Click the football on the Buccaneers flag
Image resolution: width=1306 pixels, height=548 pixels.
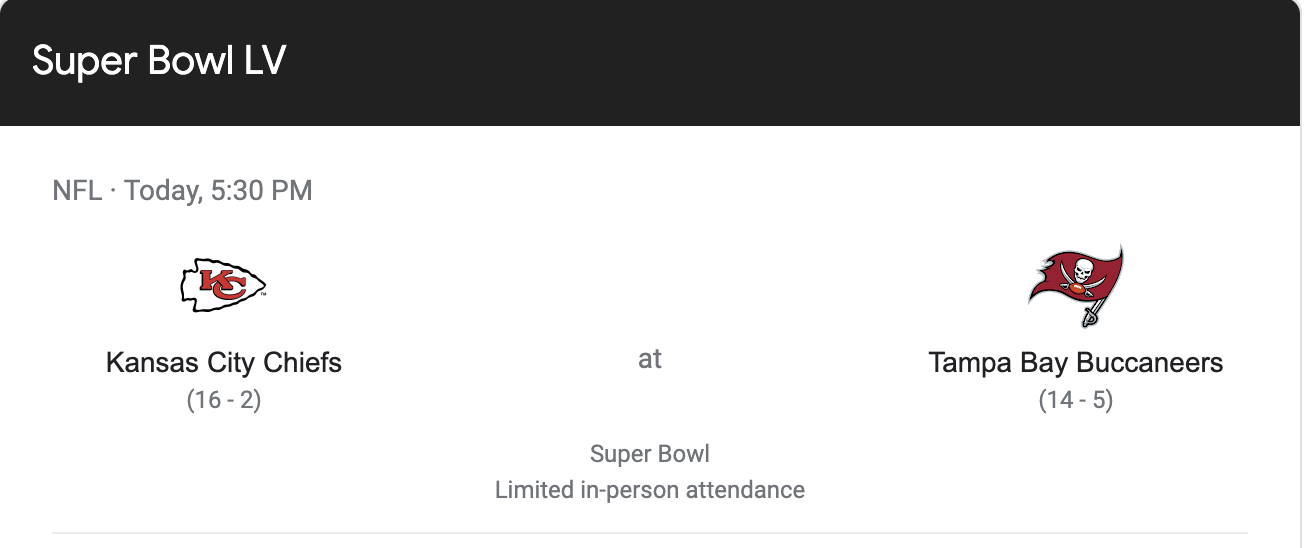tap(1076, 289)
